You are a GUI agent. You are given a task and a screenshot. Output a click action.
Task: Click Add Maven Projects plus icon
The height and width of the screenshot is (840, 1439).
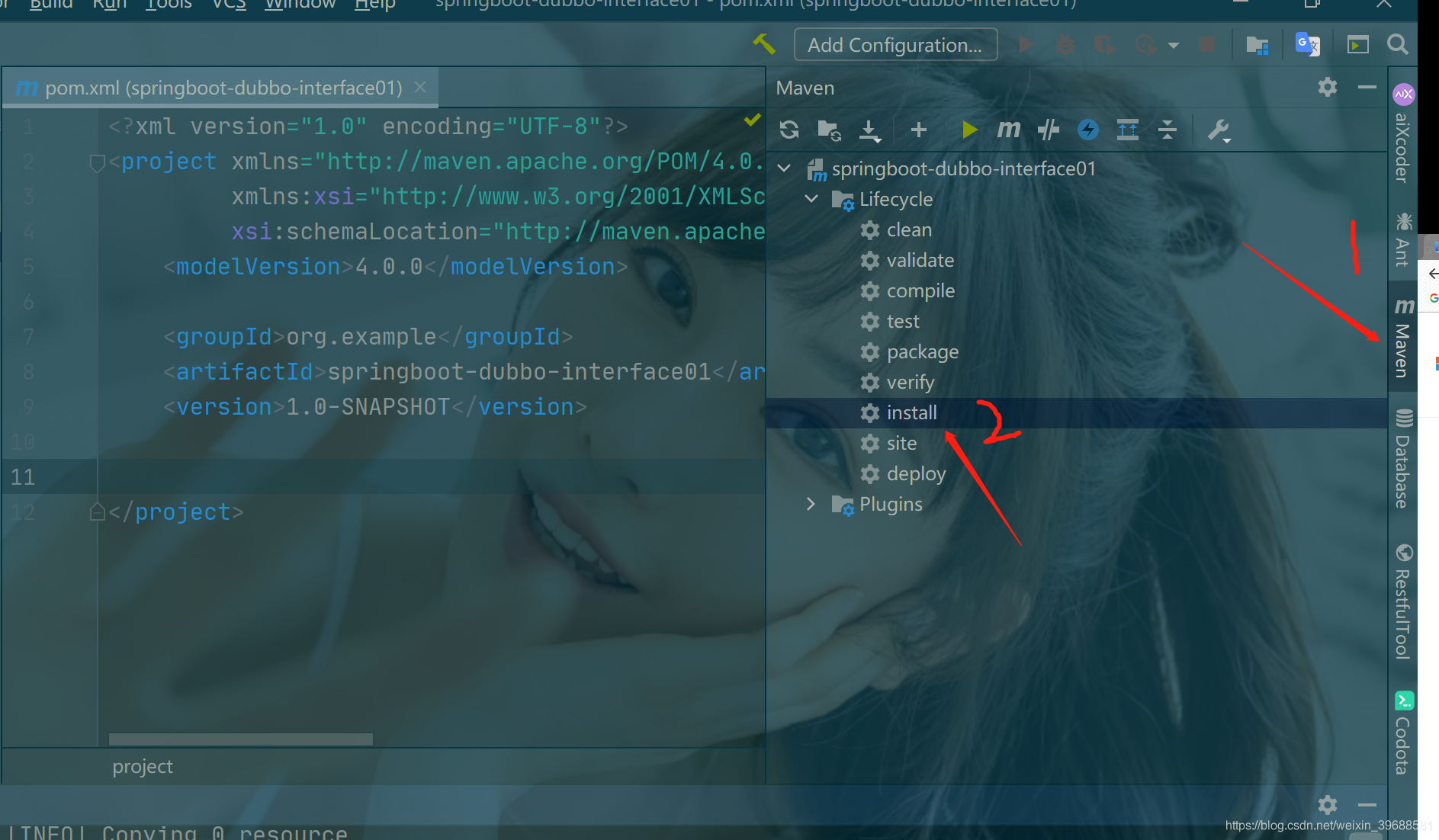pyautogui.click(x=919, y=130)
